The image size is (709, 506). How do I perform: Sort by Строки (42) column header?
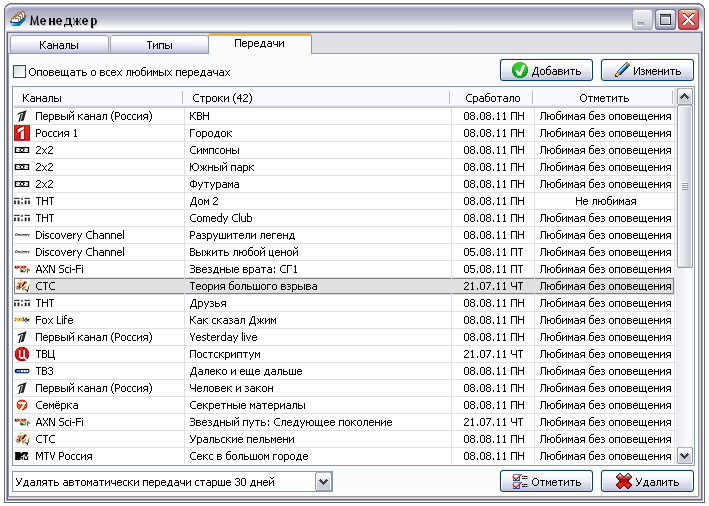317,98
